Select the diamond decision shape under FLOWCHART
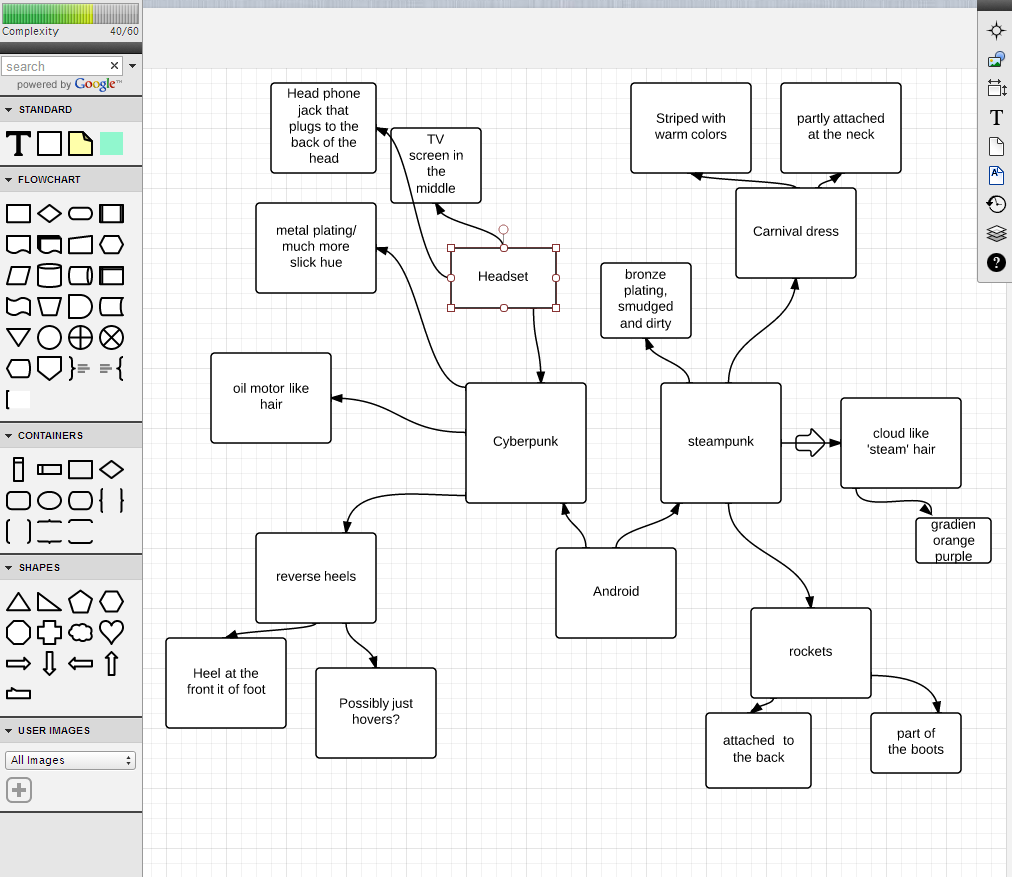Viewport: 1012px width, 877px height. [48, 213]
